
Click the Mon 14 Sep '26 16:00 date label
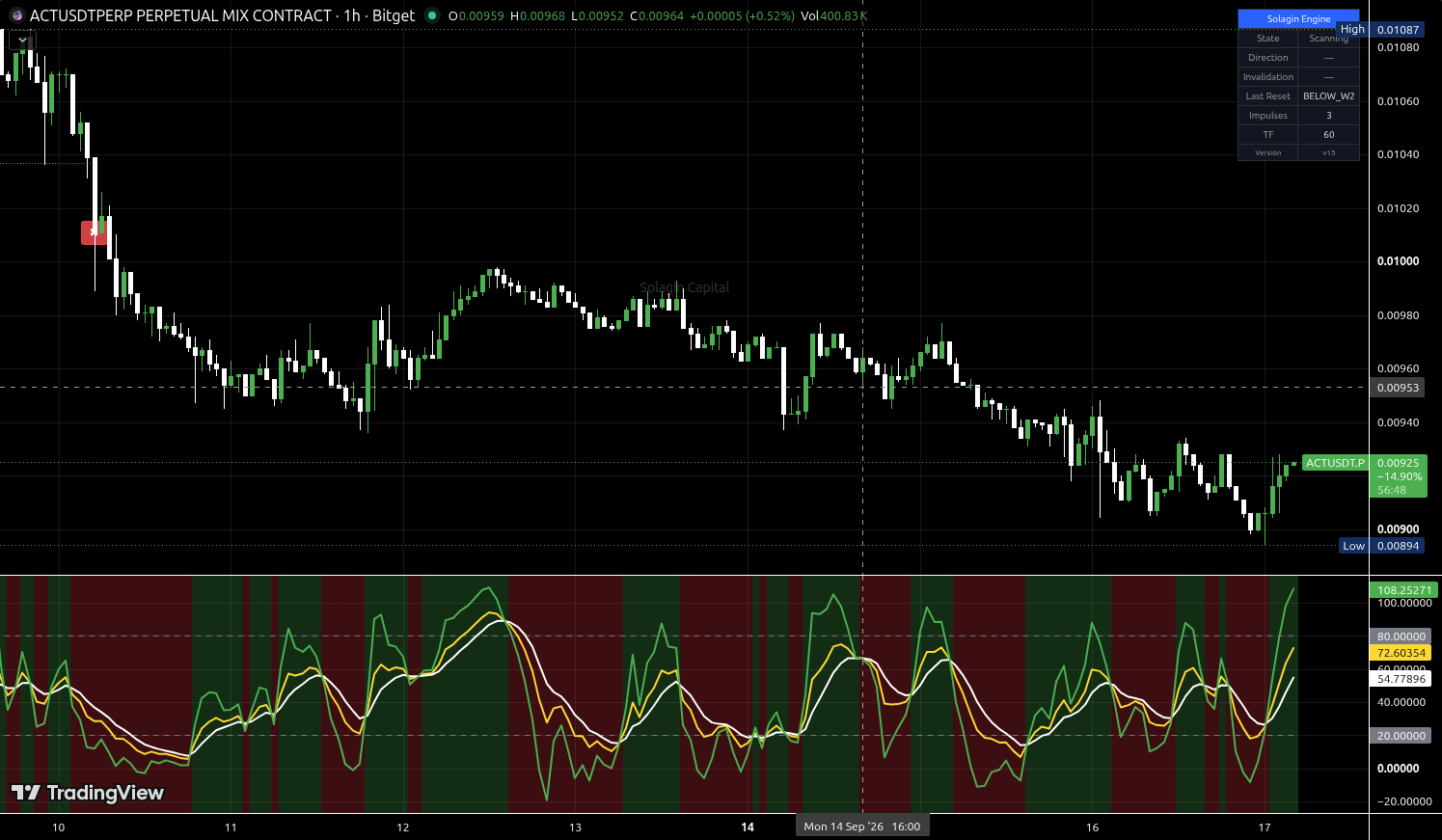point(862,826)
